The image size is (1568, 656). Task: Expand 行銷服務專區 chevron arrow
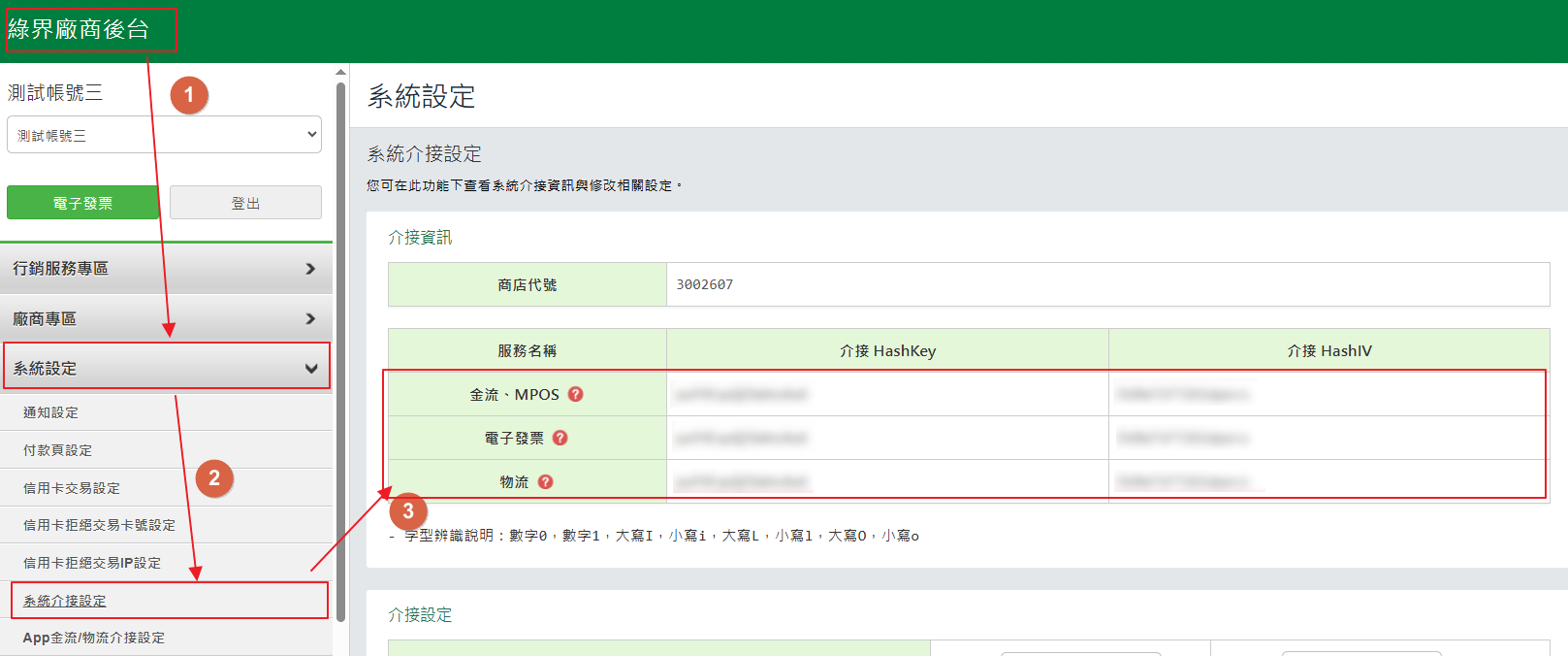coord(310,269)
